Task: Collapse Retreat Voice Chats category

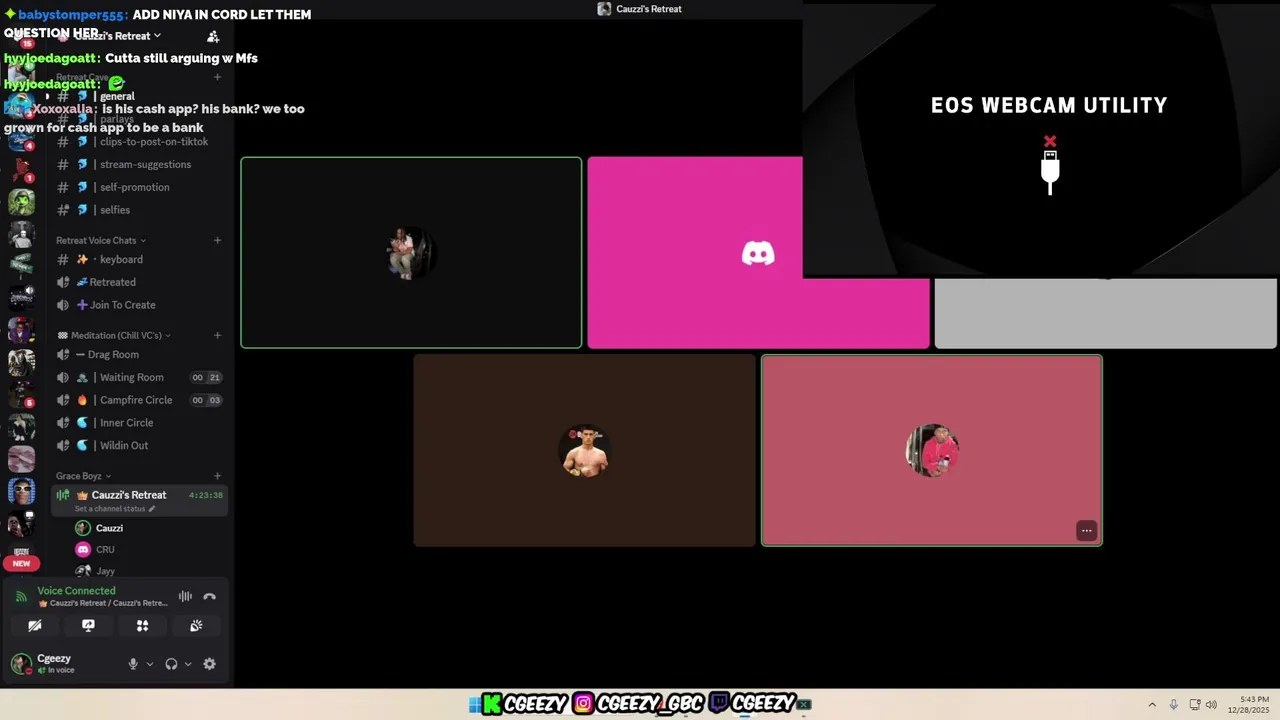Action: tap(100, 240)
